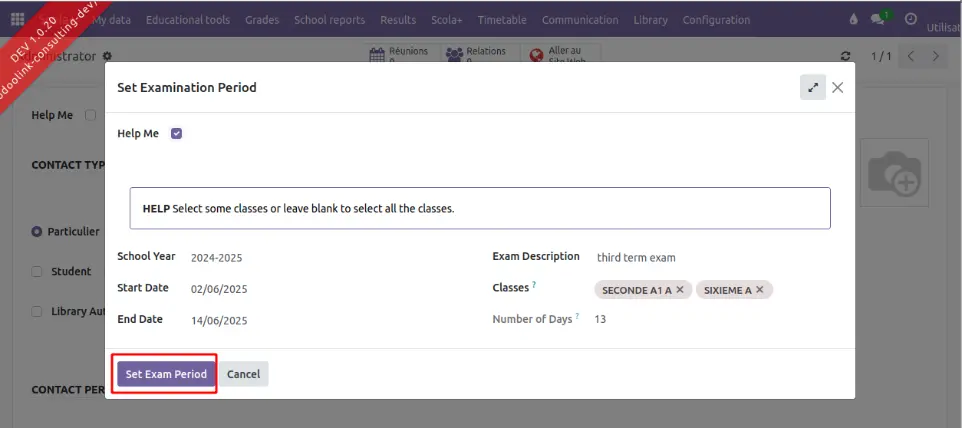Expand the dialog to full screen

pos(812,87)
